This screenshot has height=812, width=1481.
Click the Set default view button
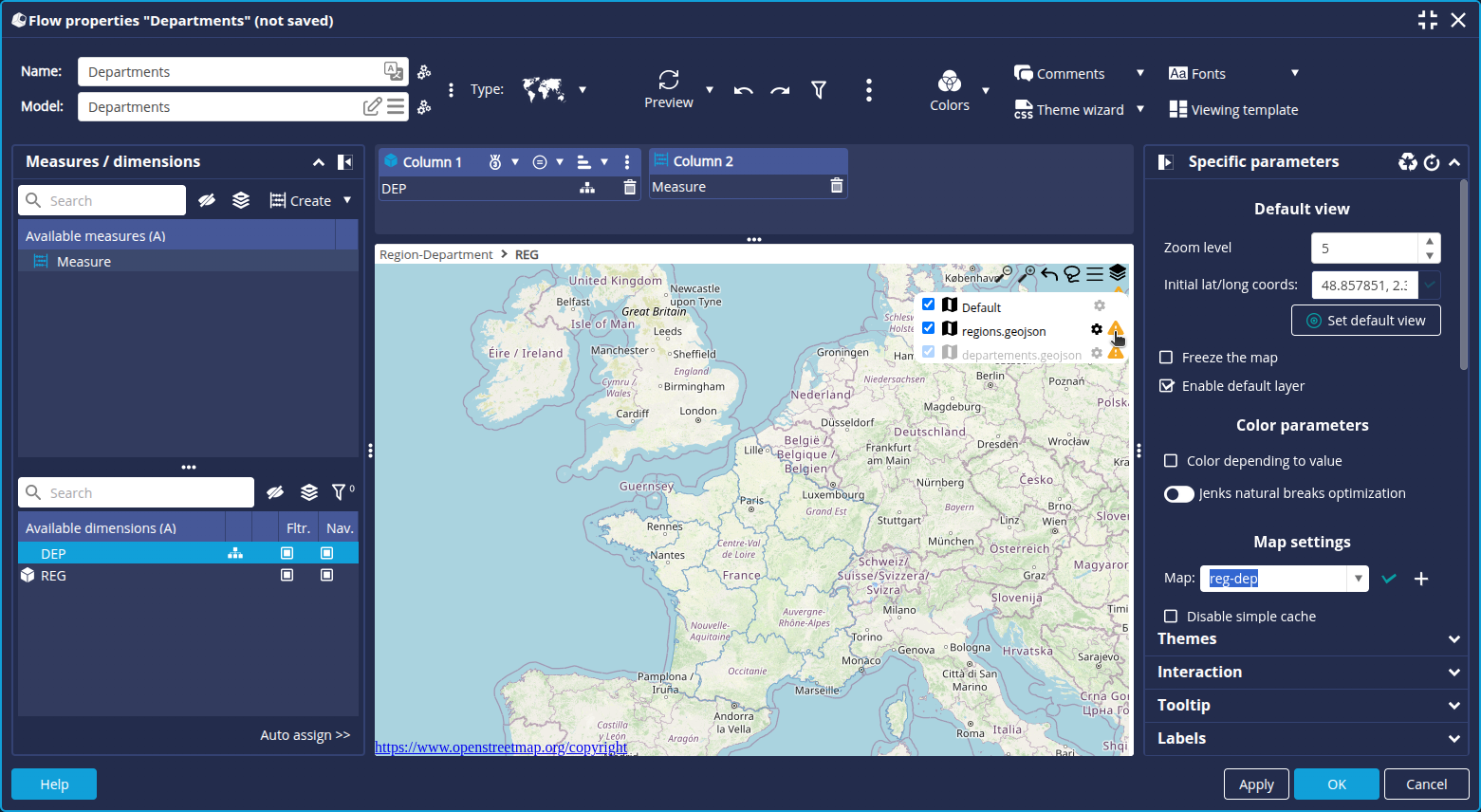tap(1365, 321)
